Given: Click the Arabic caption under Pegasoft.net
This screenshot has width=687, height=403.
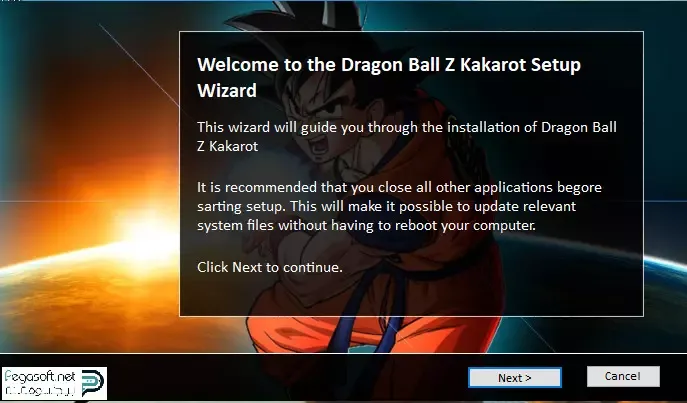Looking at the screenshot, I should 39,390.
